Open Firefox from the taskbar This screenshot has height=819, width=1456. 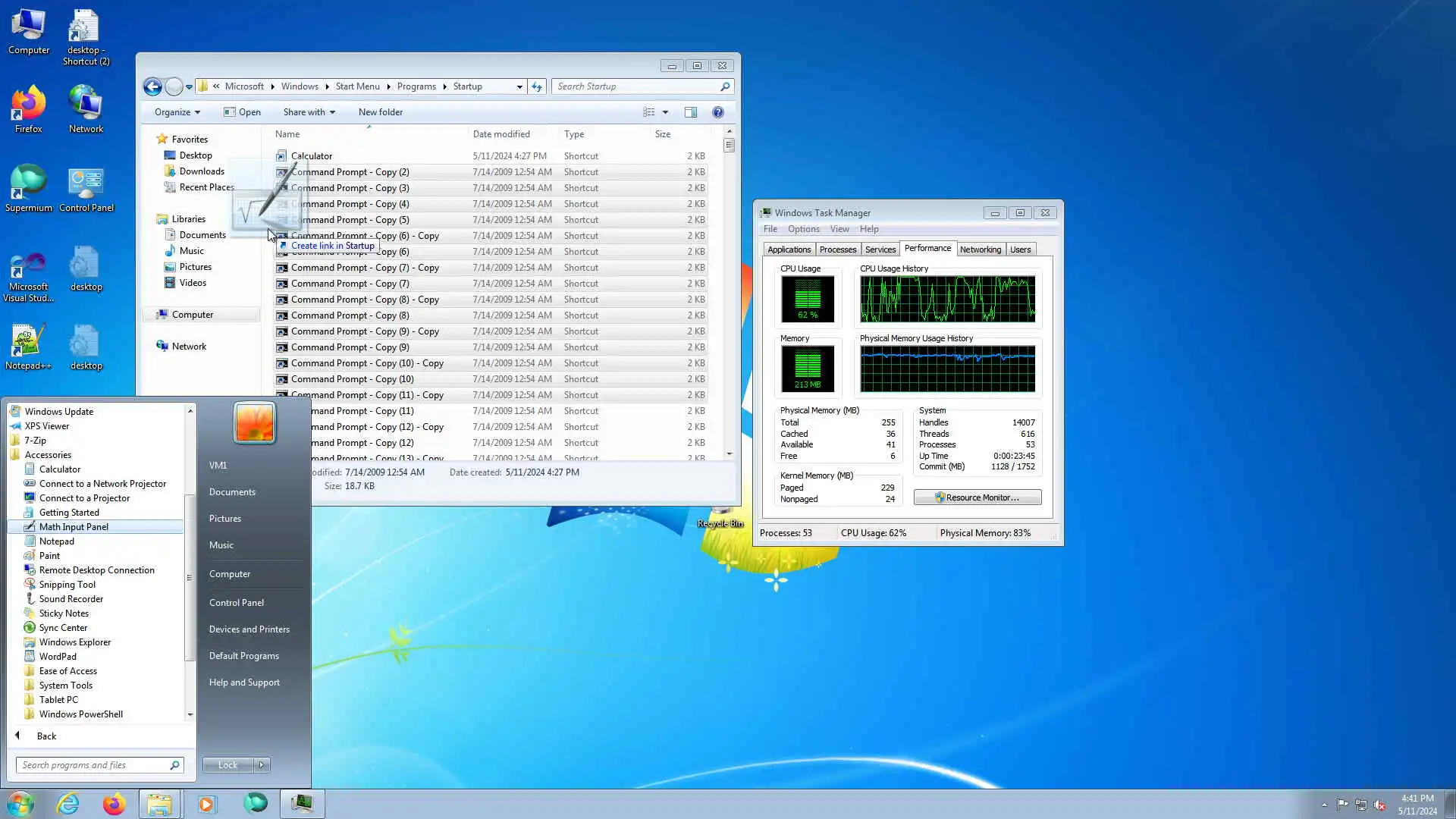tap(114, 803)
